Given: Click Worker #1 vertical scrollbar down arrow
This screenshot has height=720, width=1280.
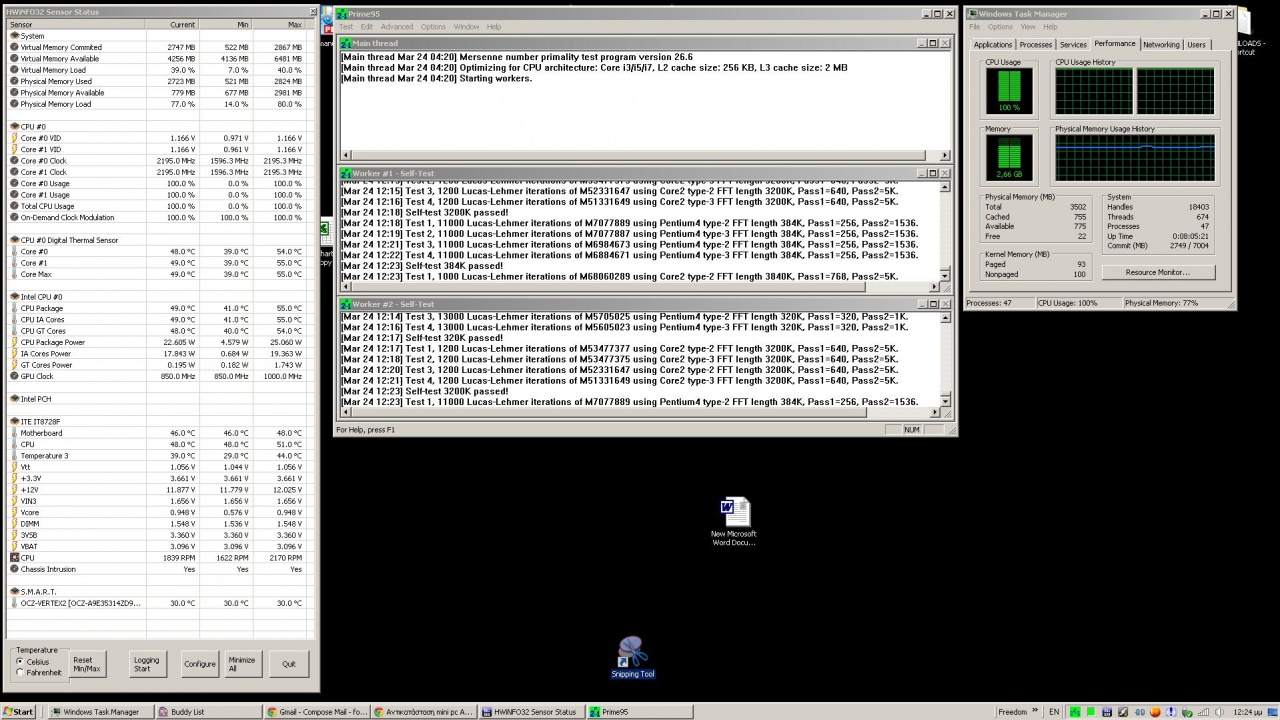Looking at the screenshot, I should tap(945, 275).
